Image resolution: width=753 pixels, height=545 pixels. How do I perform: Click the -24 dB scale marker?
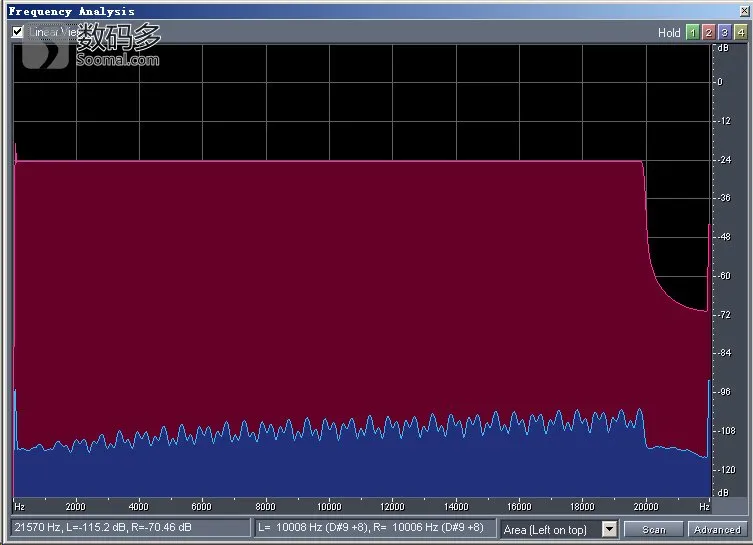point(724,159)
